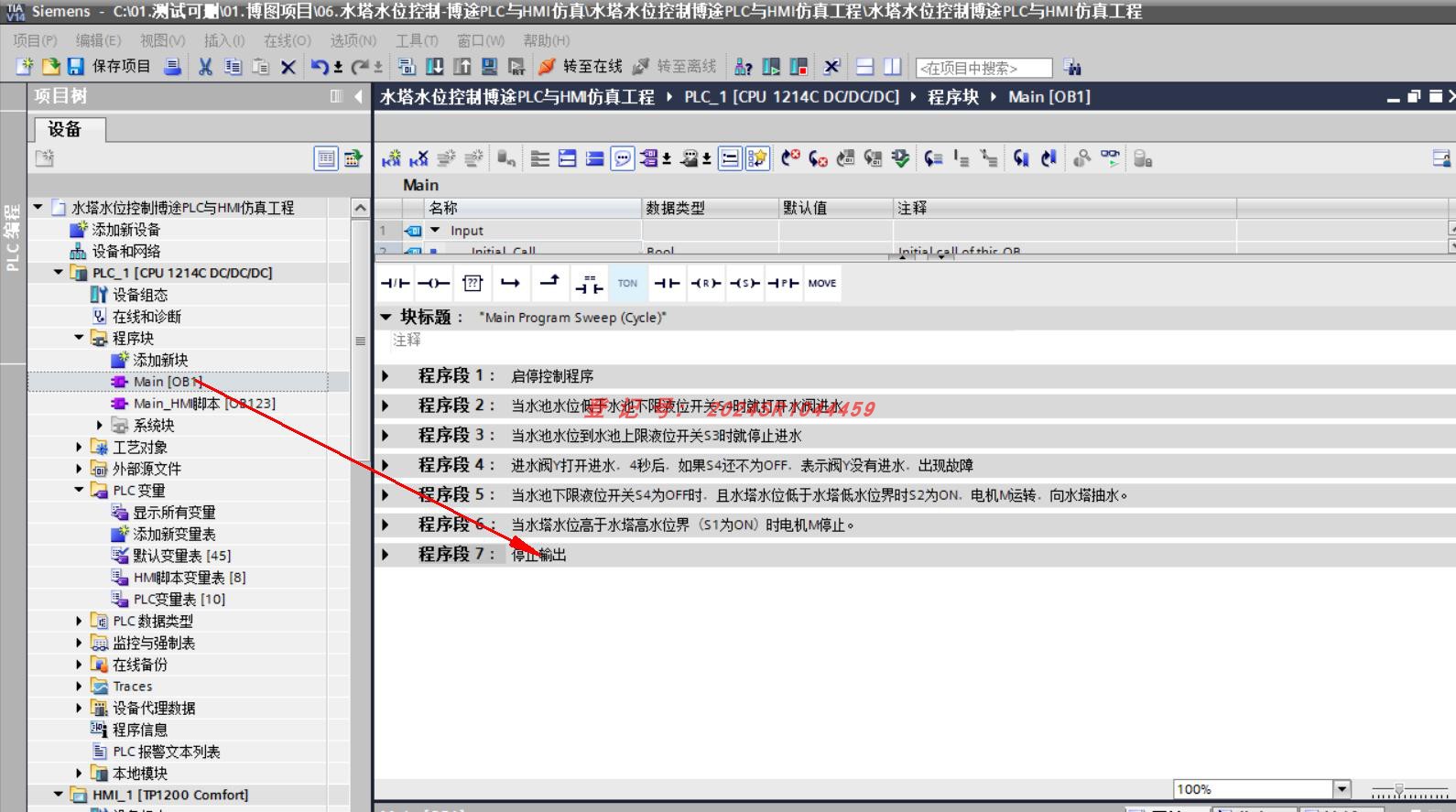Open a branch from favorites bar
Viewport: 1456px width, 812px height.
[x=511, y=283]
